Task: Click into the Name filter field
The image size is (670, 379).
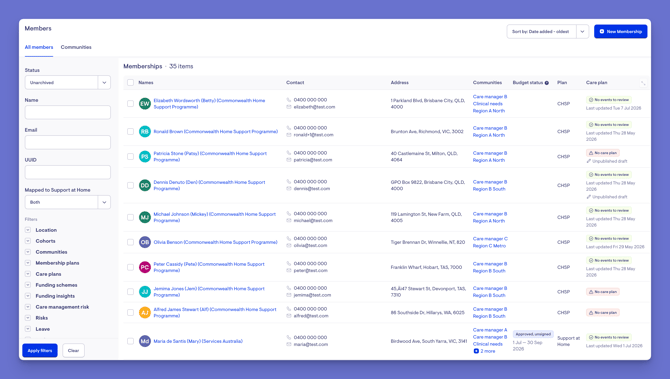Action: 68,112
